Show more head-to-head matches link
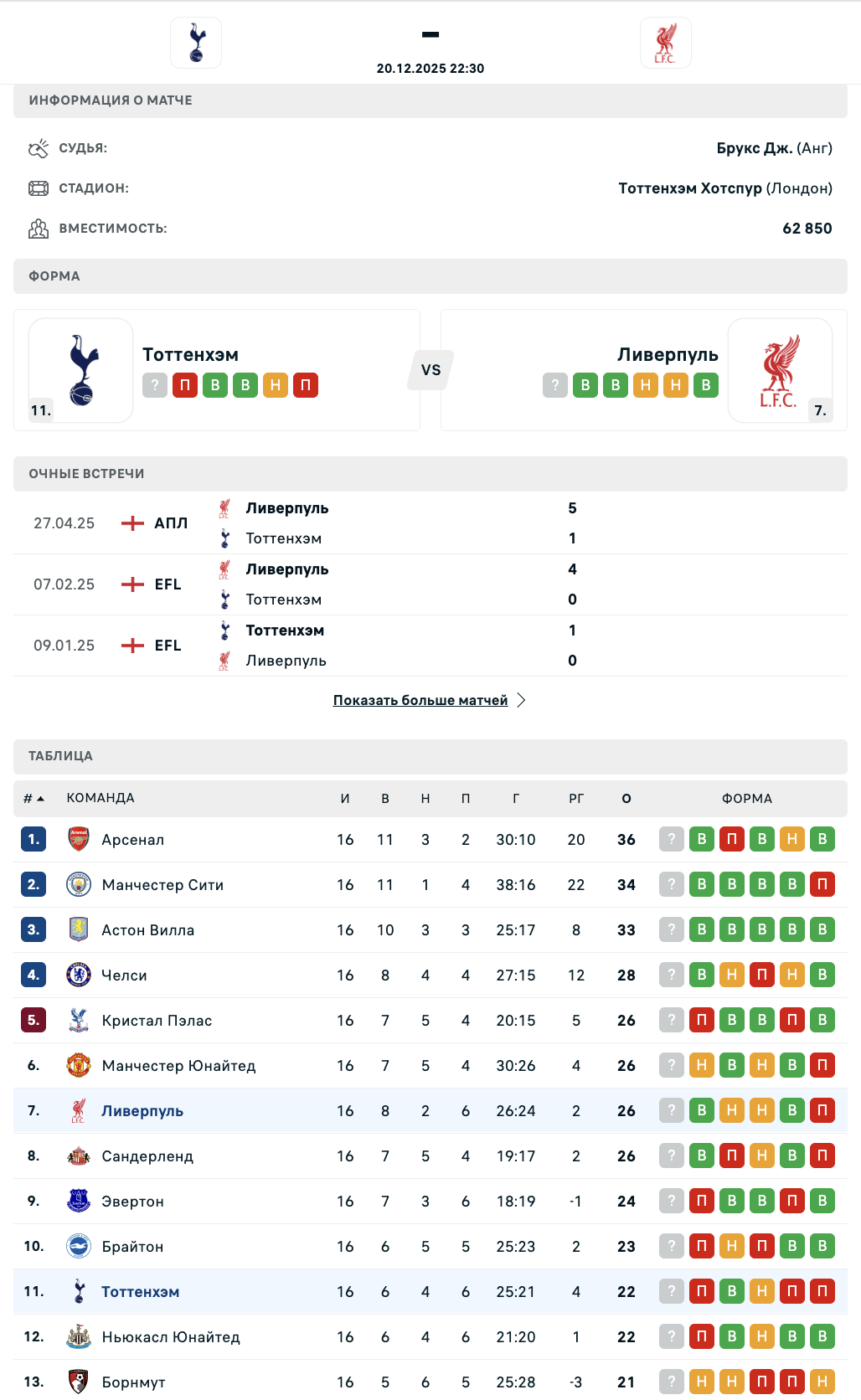The image size is (861, 1400). pyautogui.click(x=420, y=700)
